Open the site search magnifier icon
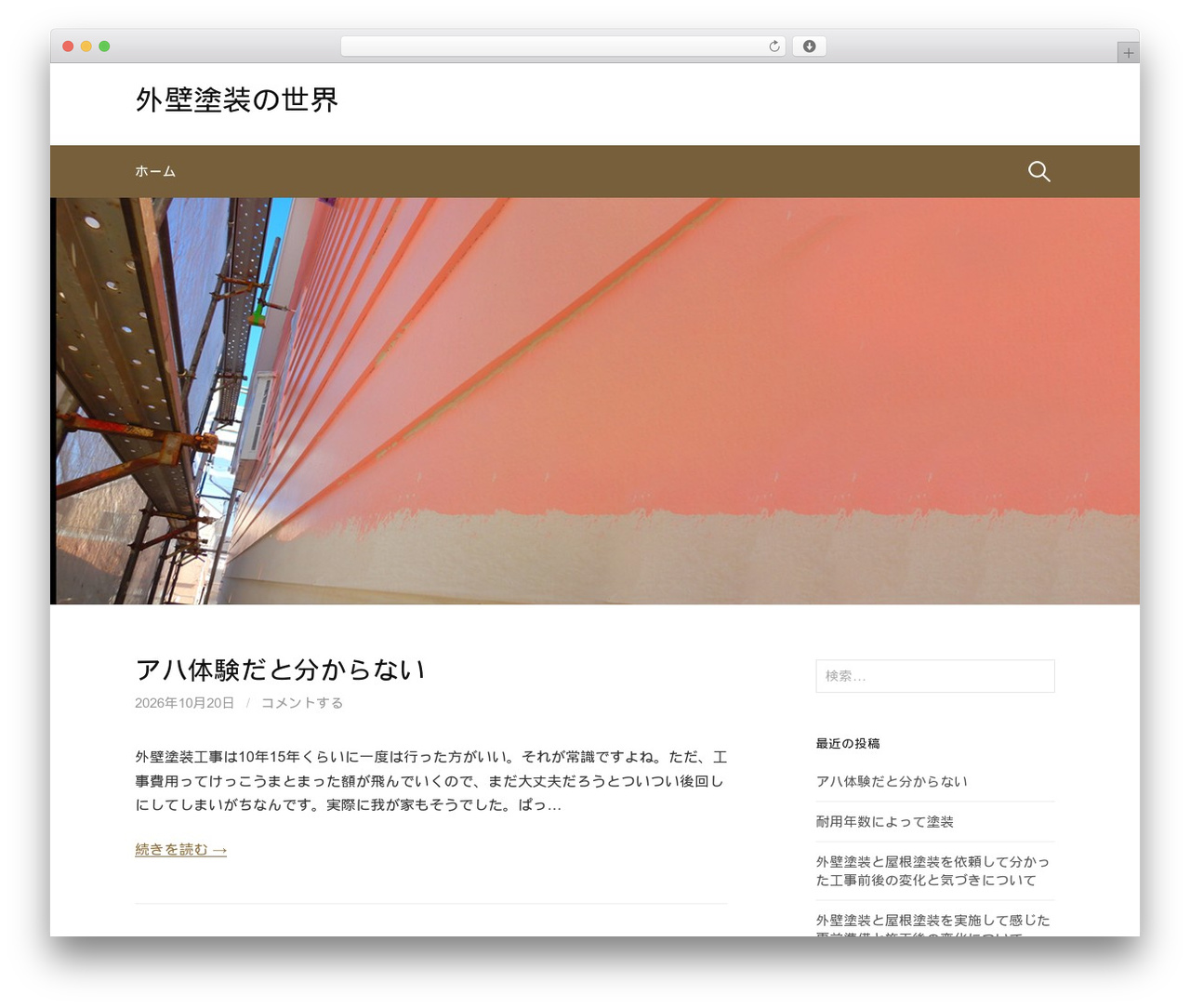Image resolution: width=1190 pixels, height=1008 pixels. tap(1038, 171)
